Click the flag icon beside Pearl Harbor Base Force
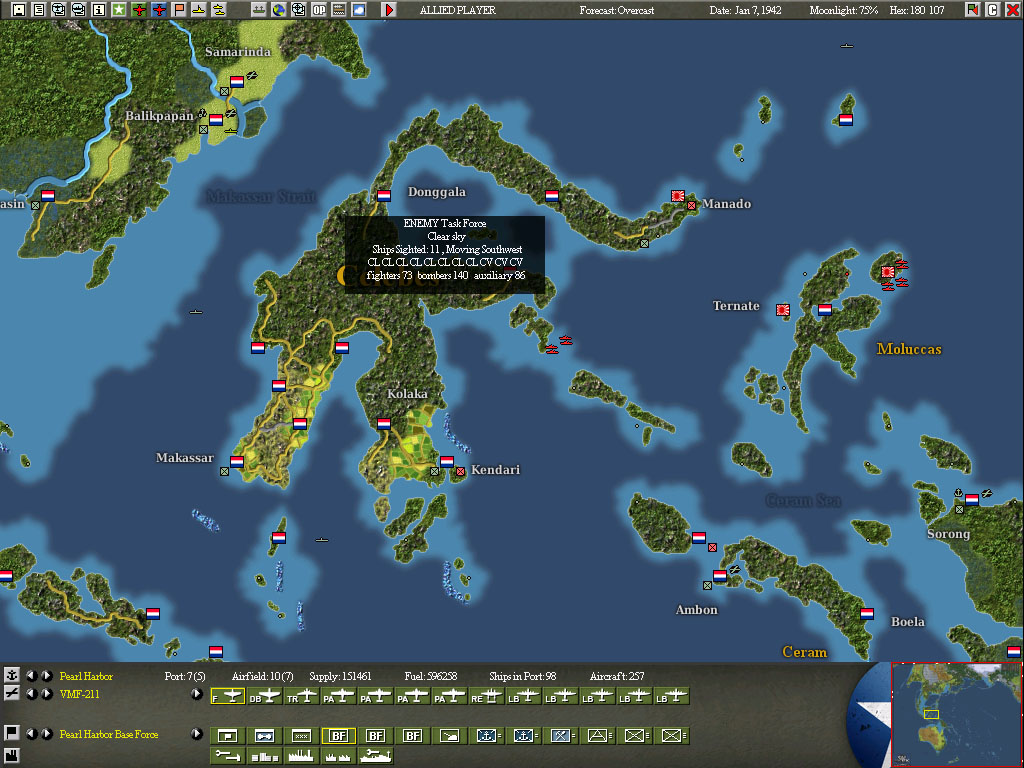The image size is (1024, 768). point(12,733)
